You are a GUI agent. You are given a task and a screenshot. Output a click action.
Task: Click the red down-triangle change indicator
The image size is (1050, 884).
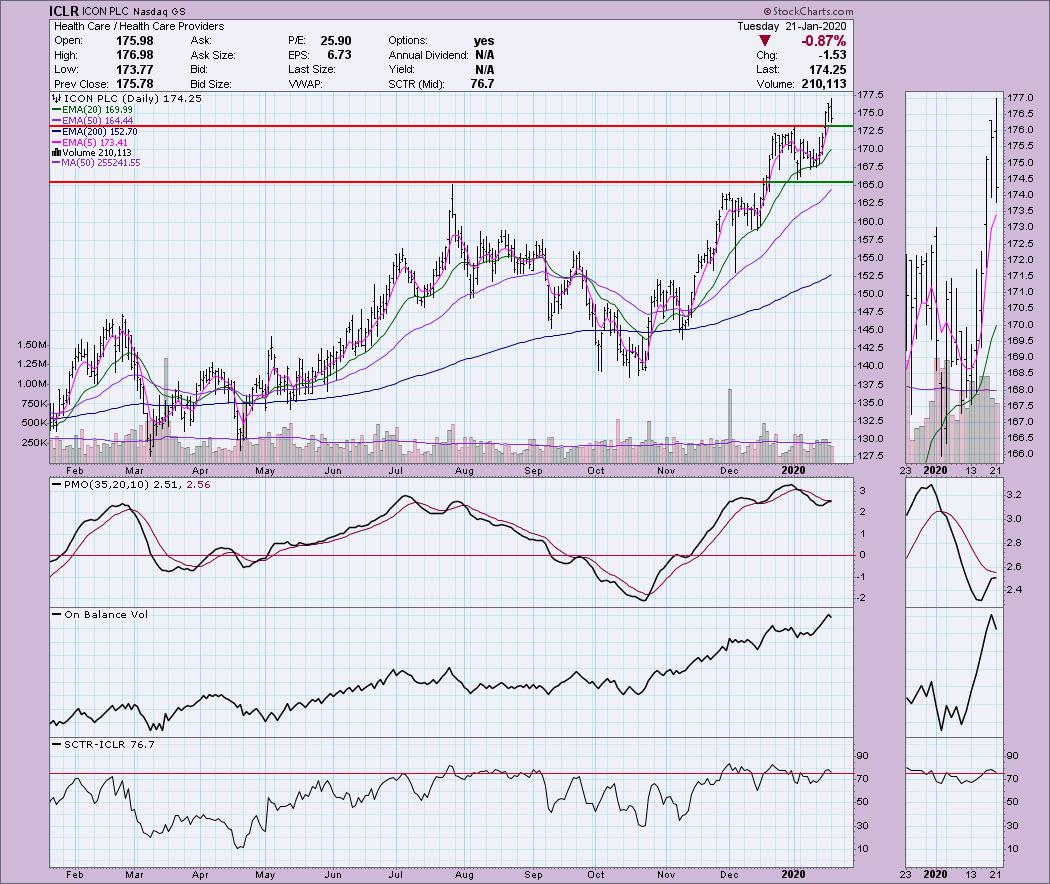(x=765, y=41)
